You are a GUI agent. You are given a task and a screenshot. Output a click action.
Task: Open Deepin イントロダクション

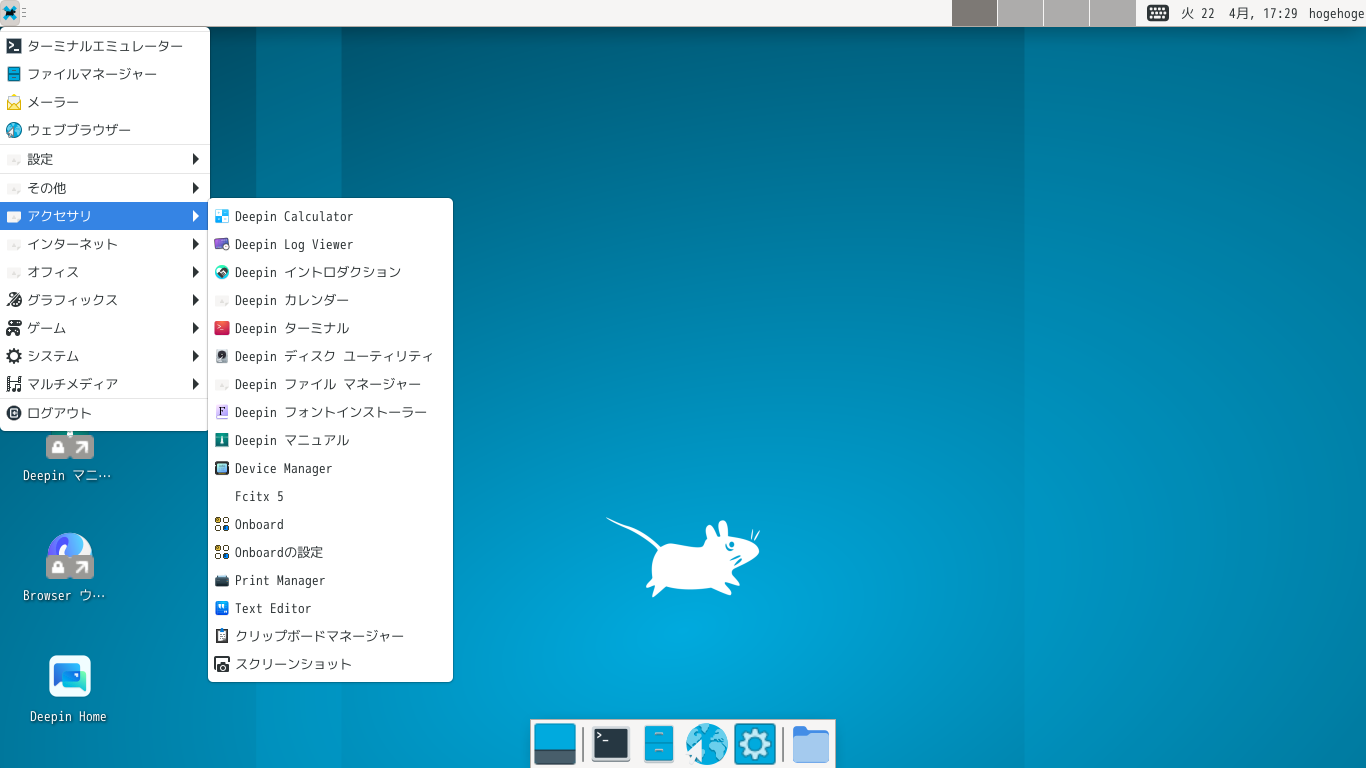pos(330,272)
